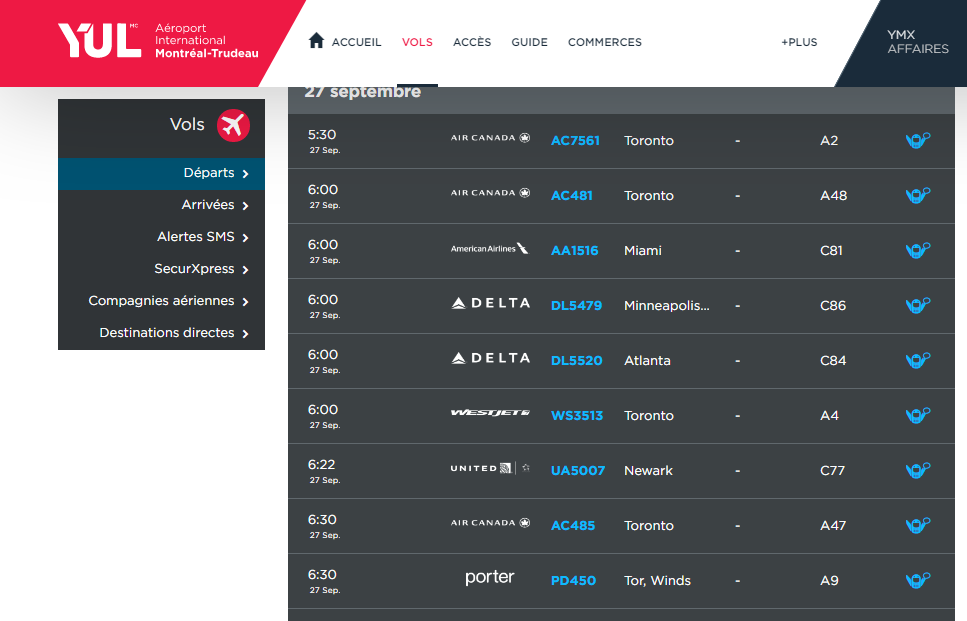Open flight AC481 details link
The height and width of the screenshot is (621, 967).
572,196
